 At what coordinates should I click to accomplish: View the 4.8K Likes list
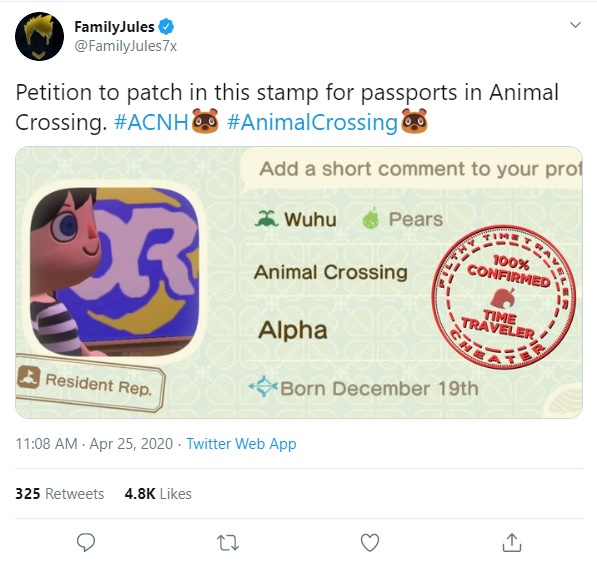tap(158, 494)
